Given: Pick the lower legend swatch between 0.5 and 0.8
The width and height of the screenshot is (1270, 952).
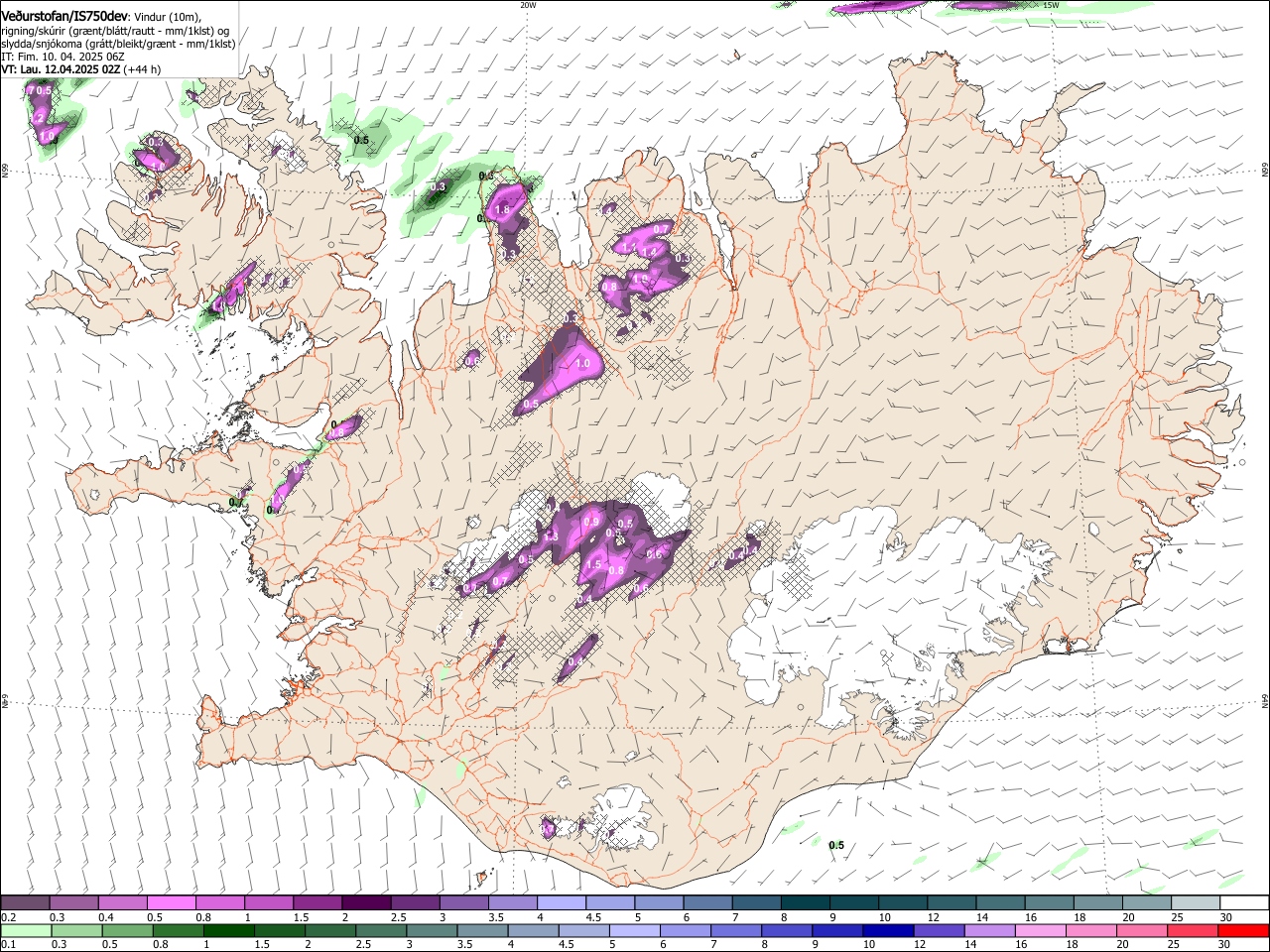Looking at the screenshot, I should pos(128,930).
